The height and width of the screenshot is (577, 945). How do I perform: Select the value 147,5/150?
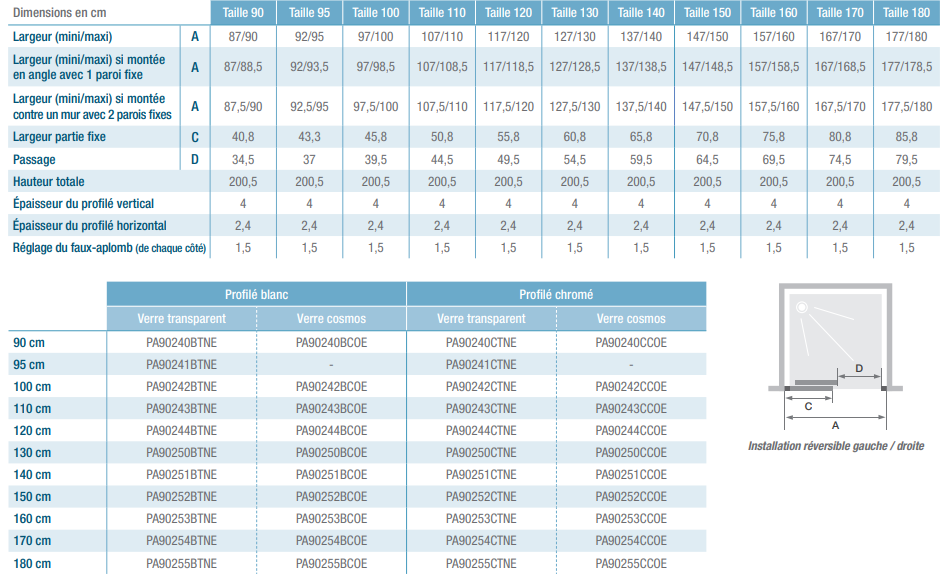(707, 107)
